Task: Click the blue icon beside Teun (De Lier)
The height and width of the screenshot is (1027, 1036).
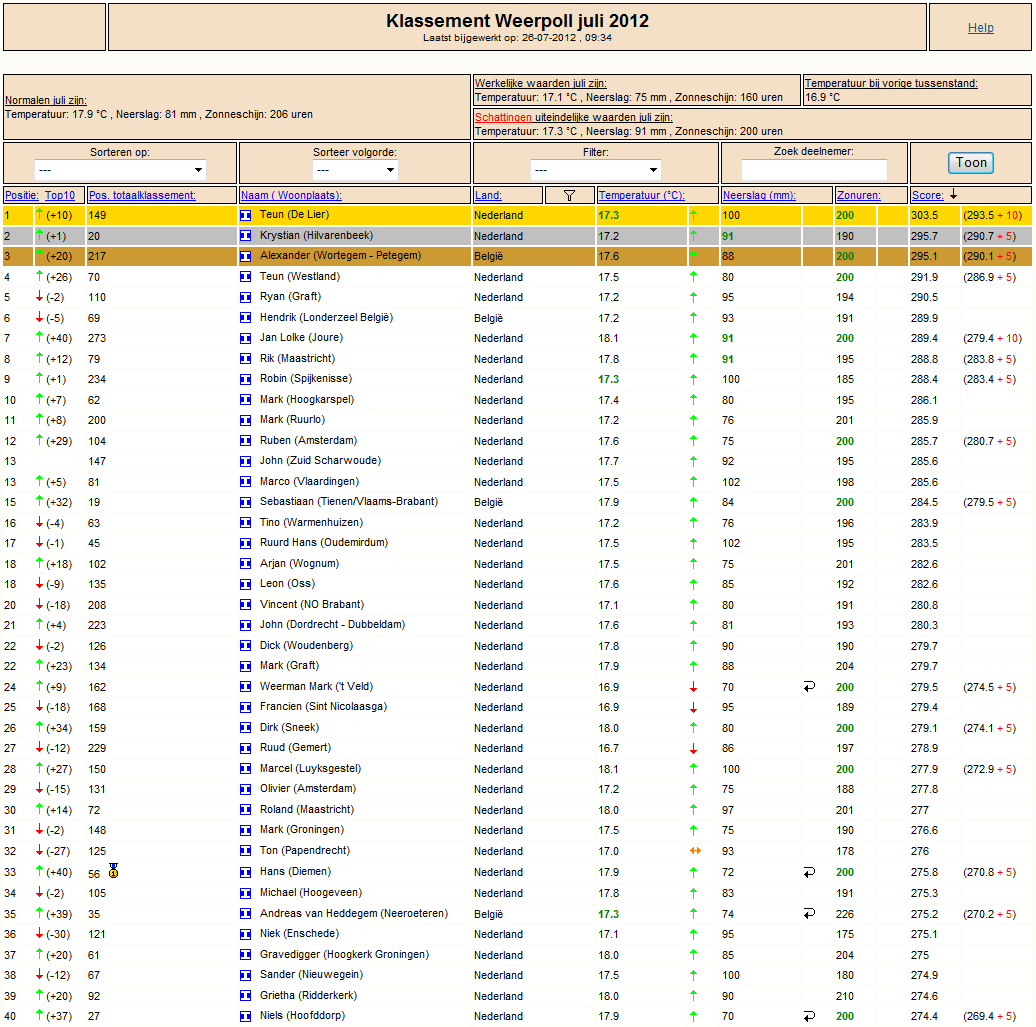Action: pos(245,215)
